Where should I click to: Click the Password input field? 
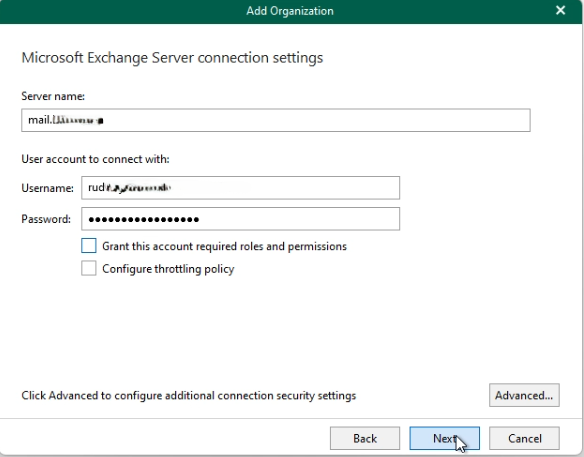[x=241, y=219]
